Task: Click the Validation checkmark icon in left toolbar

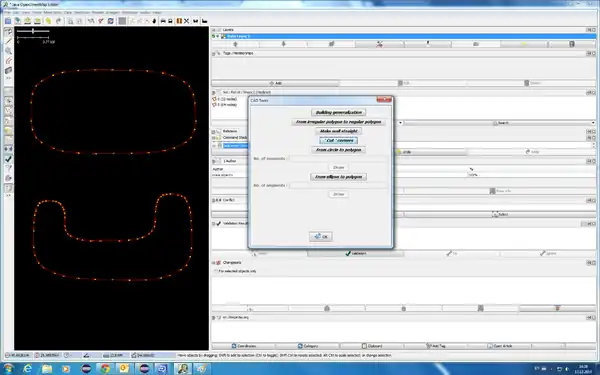Action: click(x=8, y=159)
